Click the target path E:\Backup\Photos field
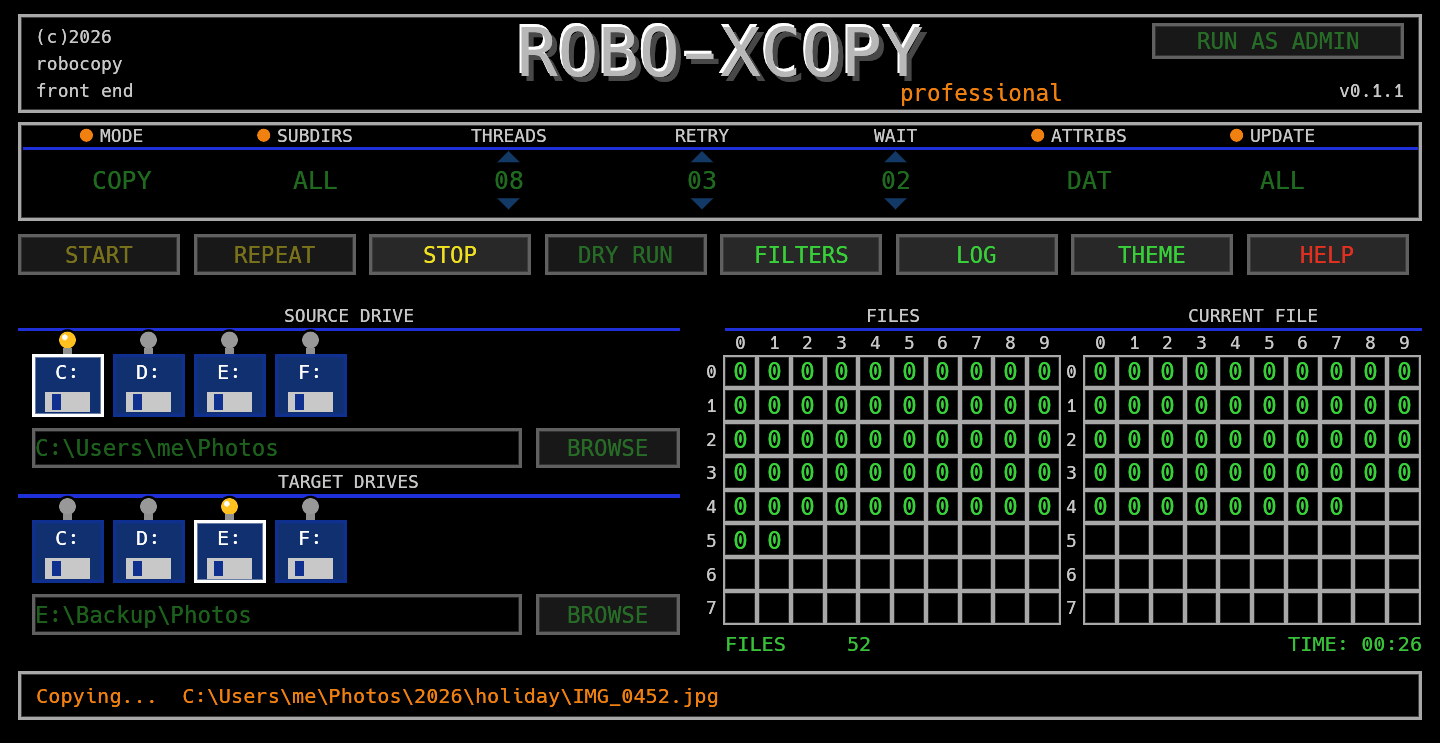 (277, 615)
